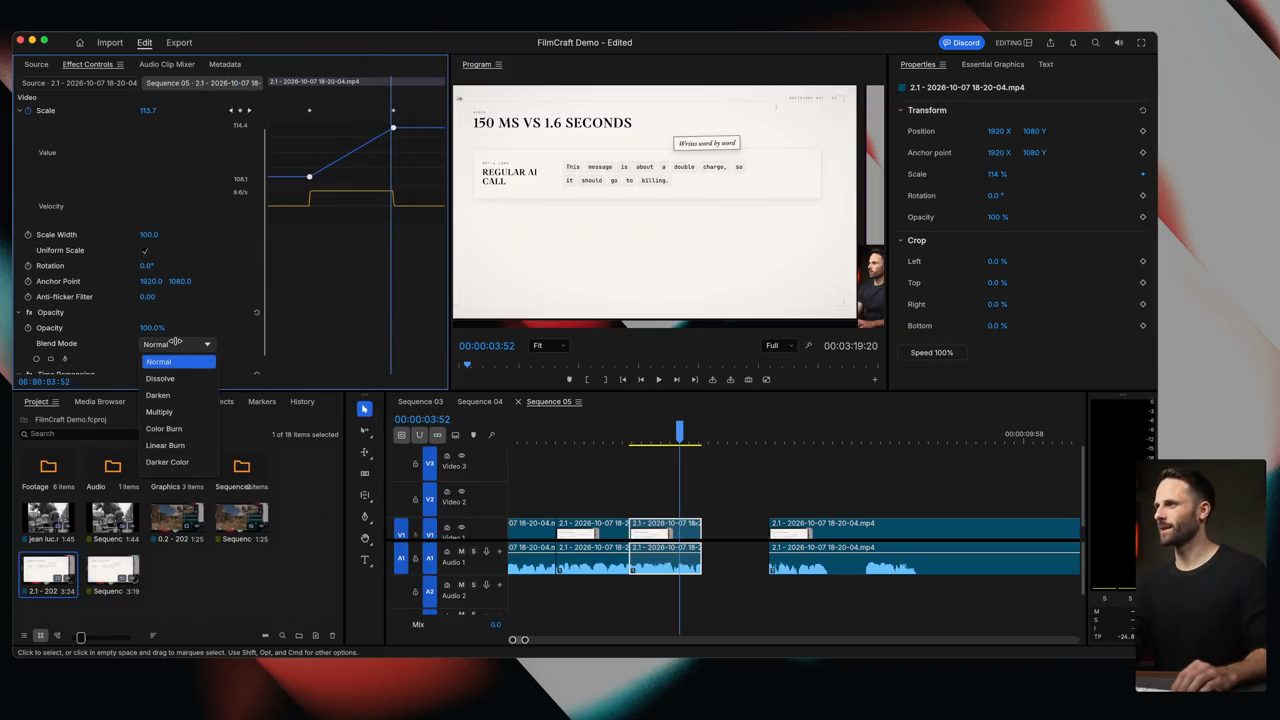This screenshot has height=720, width=1280.
Task: Open the EDITING workspace dropdown
Action: coord(1013,43)
